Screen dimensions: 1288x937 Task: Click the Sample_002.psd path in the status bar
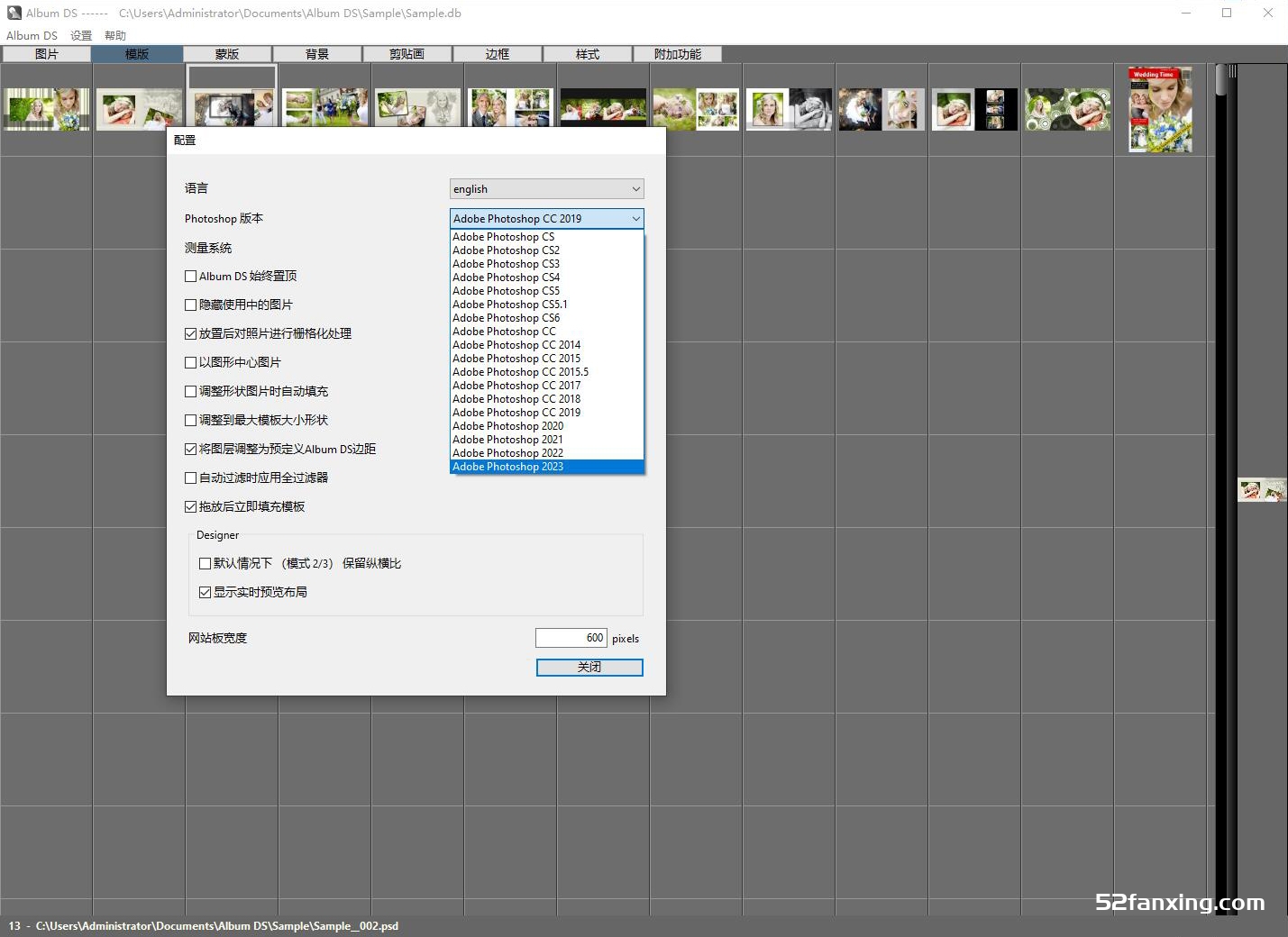tap(217, 926)
